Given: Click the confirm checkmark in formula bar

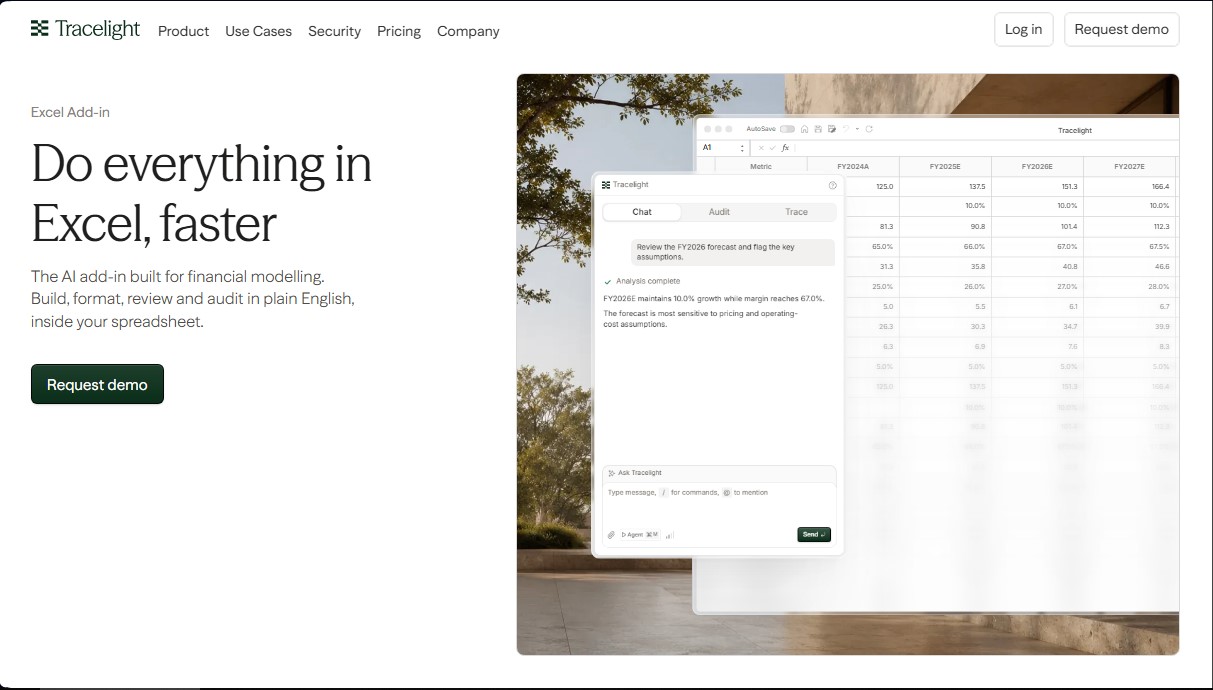Looking at the screenshot, I should (x=772, y=148).
